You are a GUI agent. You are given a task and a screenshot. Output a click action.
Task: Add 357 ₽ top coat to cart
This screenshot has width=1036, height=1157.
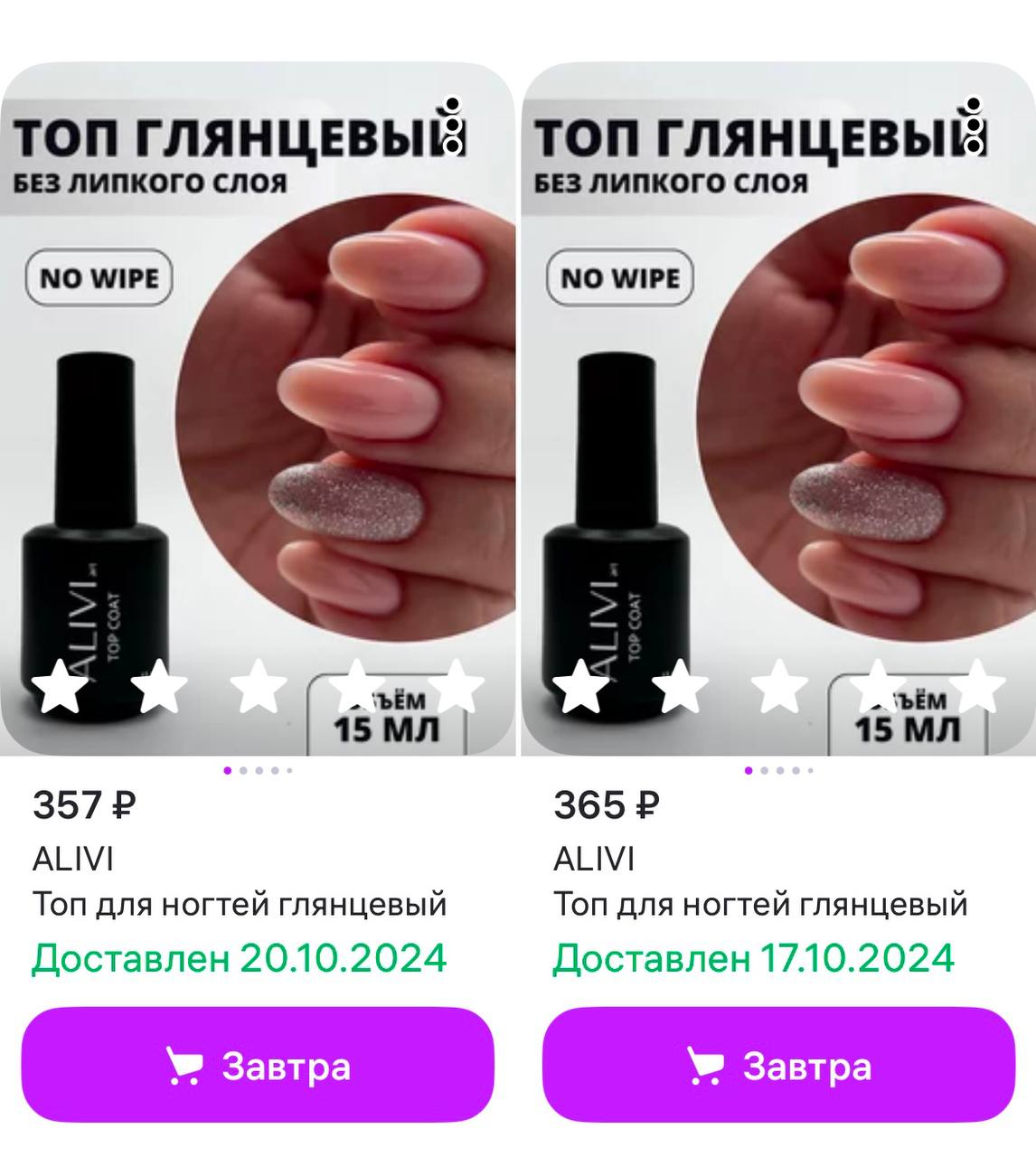(258, 1066)
